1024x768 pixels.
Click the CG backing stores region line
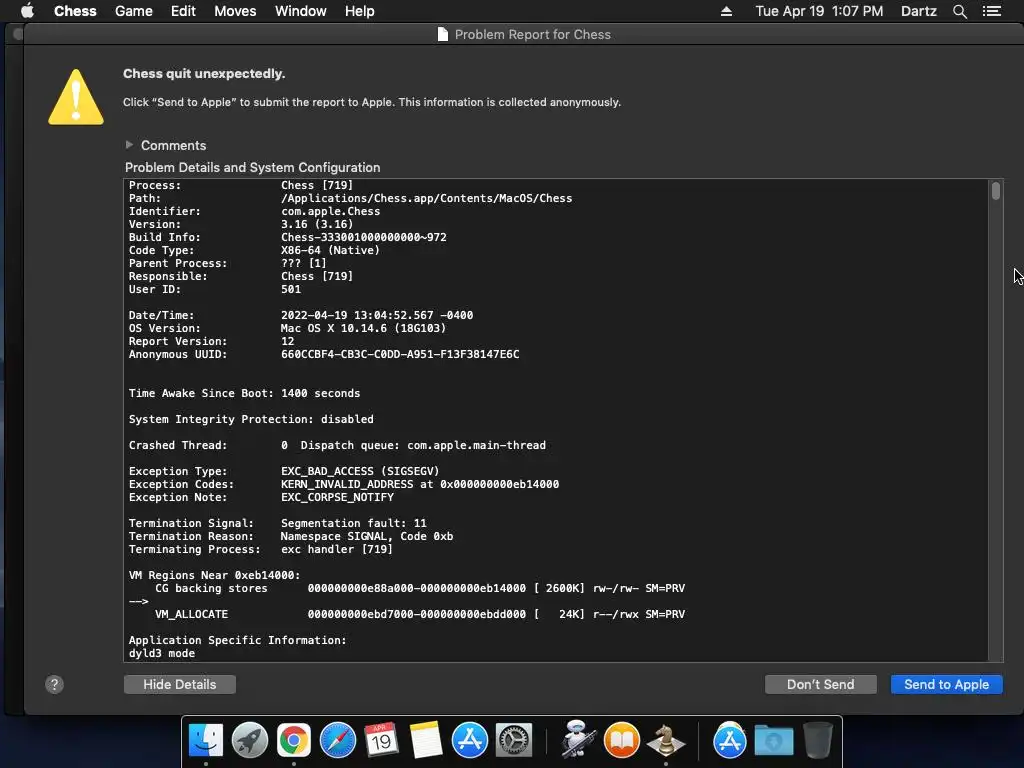(419, 588)
